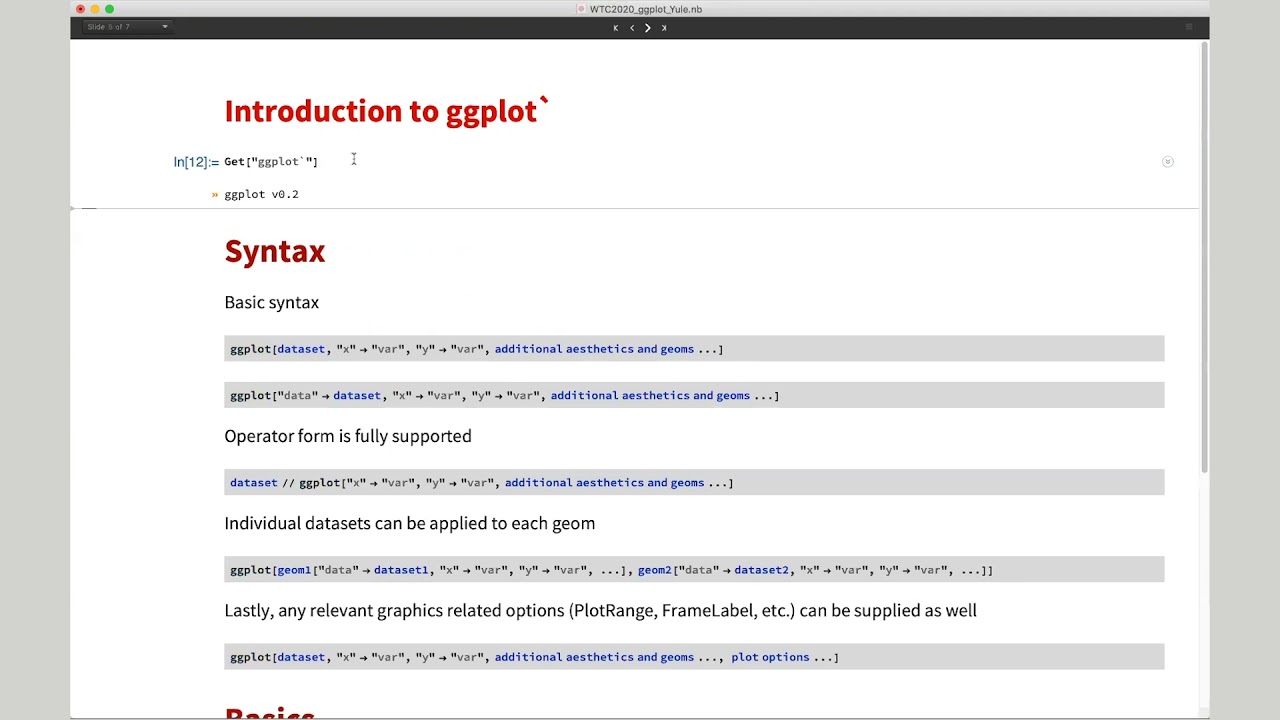Screen dimensions: 1280x720
Task: Click the slideshow toolbar icon at right end
Action: tap(1189, 27)
